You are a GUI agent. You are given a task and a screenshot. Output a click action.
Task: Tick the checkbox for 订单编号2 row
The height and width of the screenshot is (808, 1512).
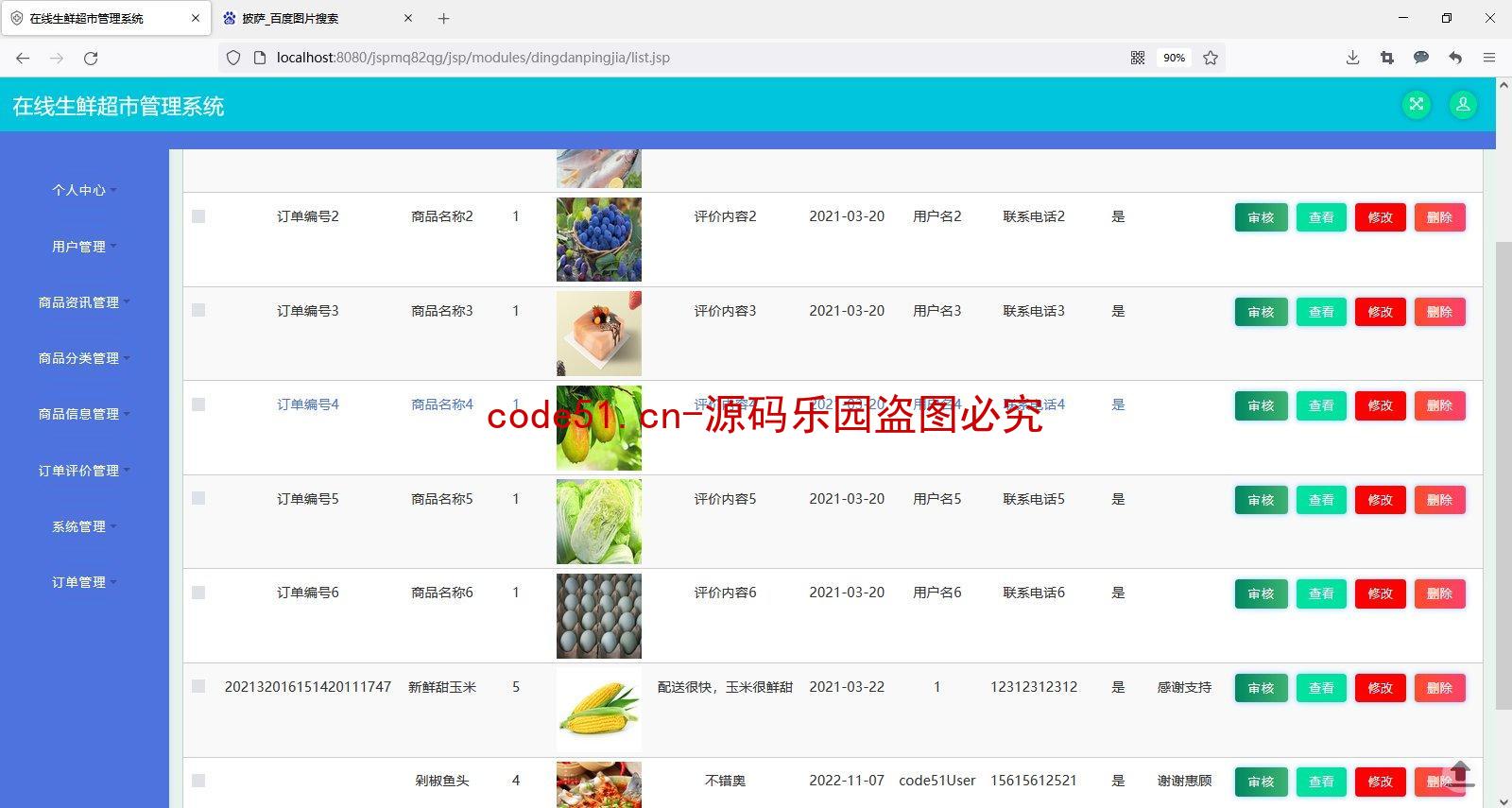tap(198, 216)
